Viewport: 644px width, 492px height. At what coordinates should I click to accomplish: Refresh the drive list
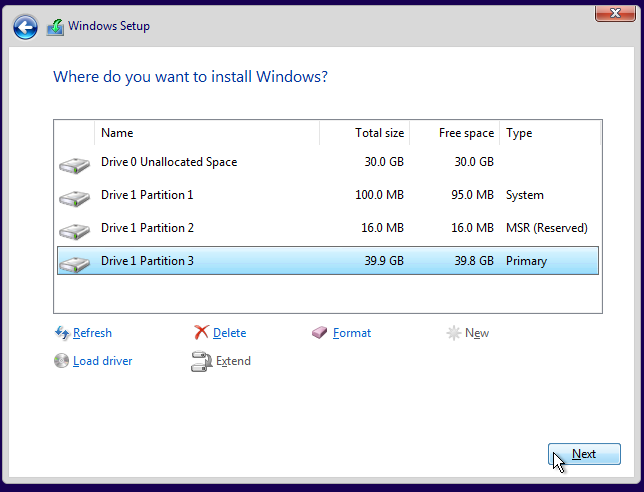coord(92,333)
